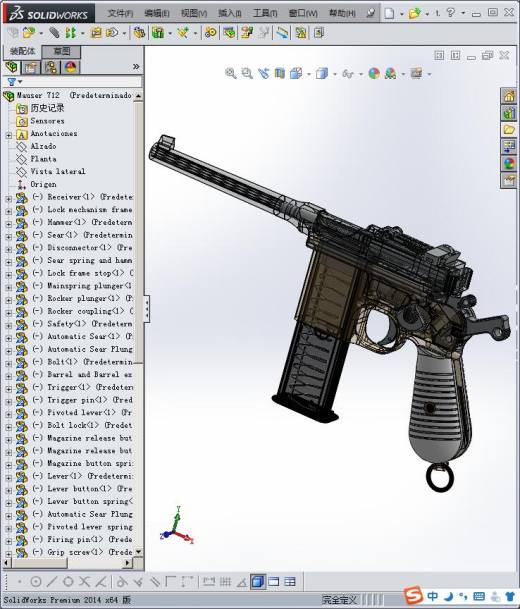Open the ConfigurationManager tab icon
Image resolution: width=520 pixels, height=609 pixels.
50,67
